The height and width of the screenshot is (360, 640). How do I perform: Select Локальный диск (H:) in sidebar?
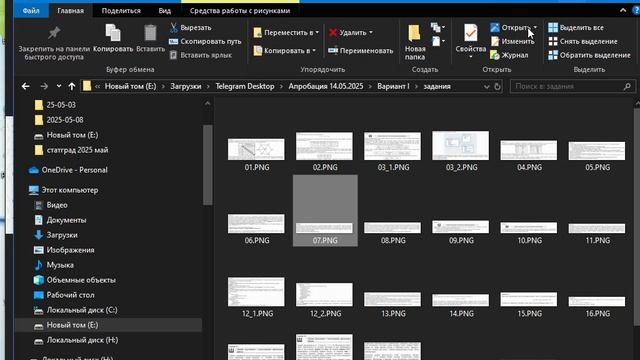click(x=82, y=340)
